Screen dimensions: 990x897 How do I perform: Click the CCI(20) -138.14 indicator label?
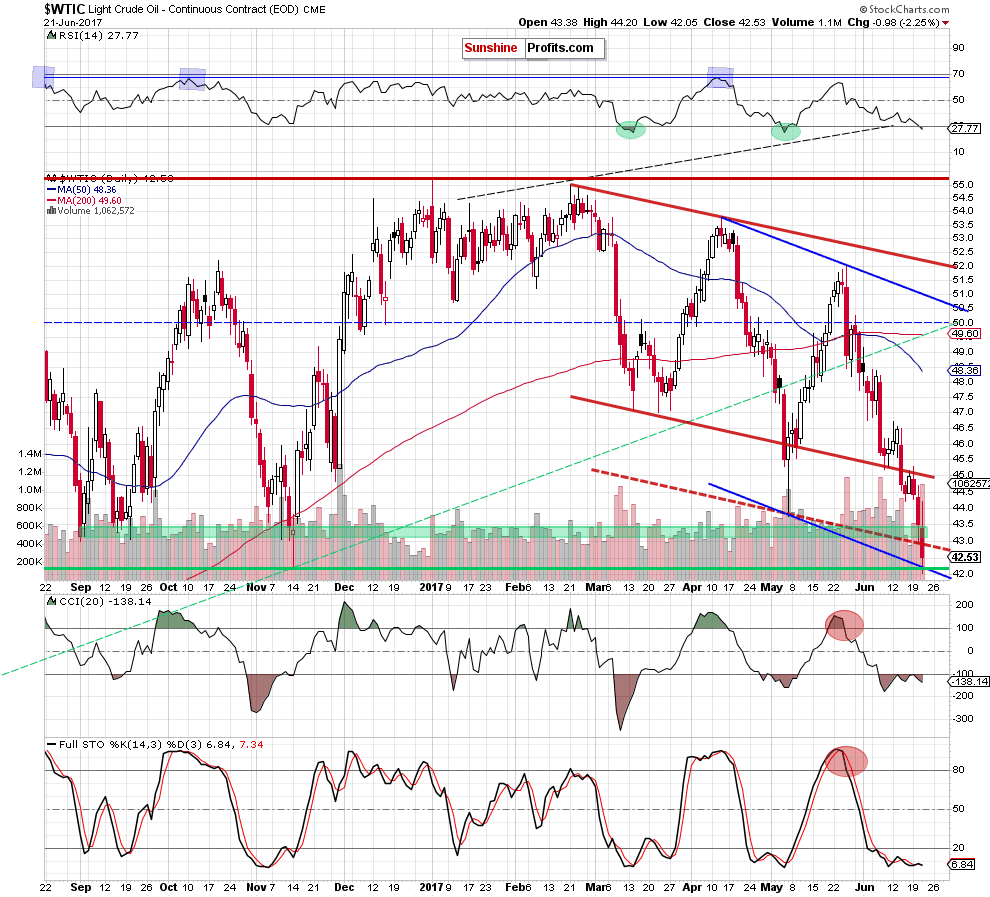[100, 602]
